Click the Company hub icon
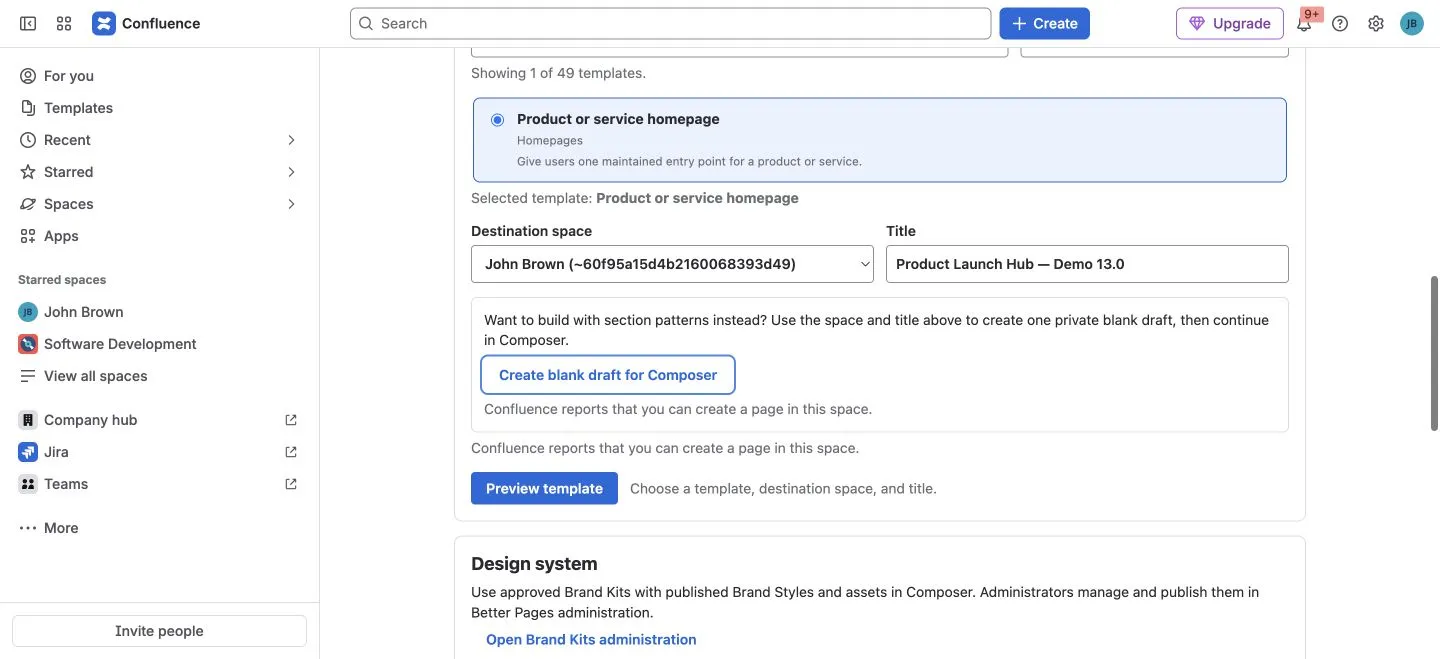 tap(28, 420)
